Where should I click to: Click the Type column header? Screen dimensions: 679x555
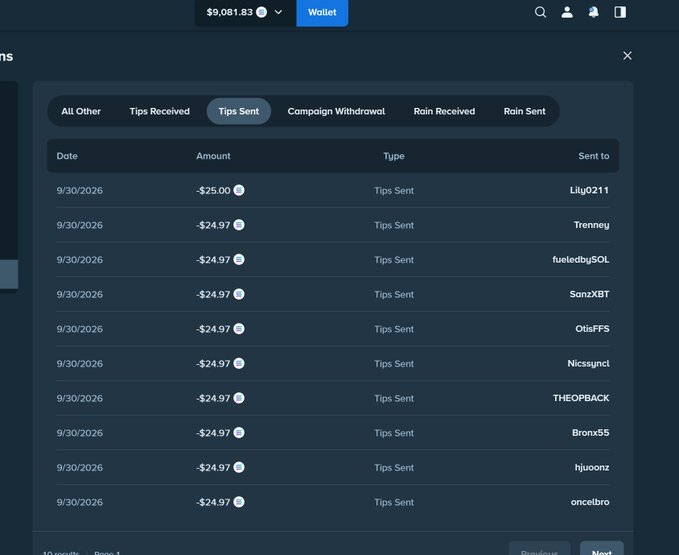click(394, 156)
